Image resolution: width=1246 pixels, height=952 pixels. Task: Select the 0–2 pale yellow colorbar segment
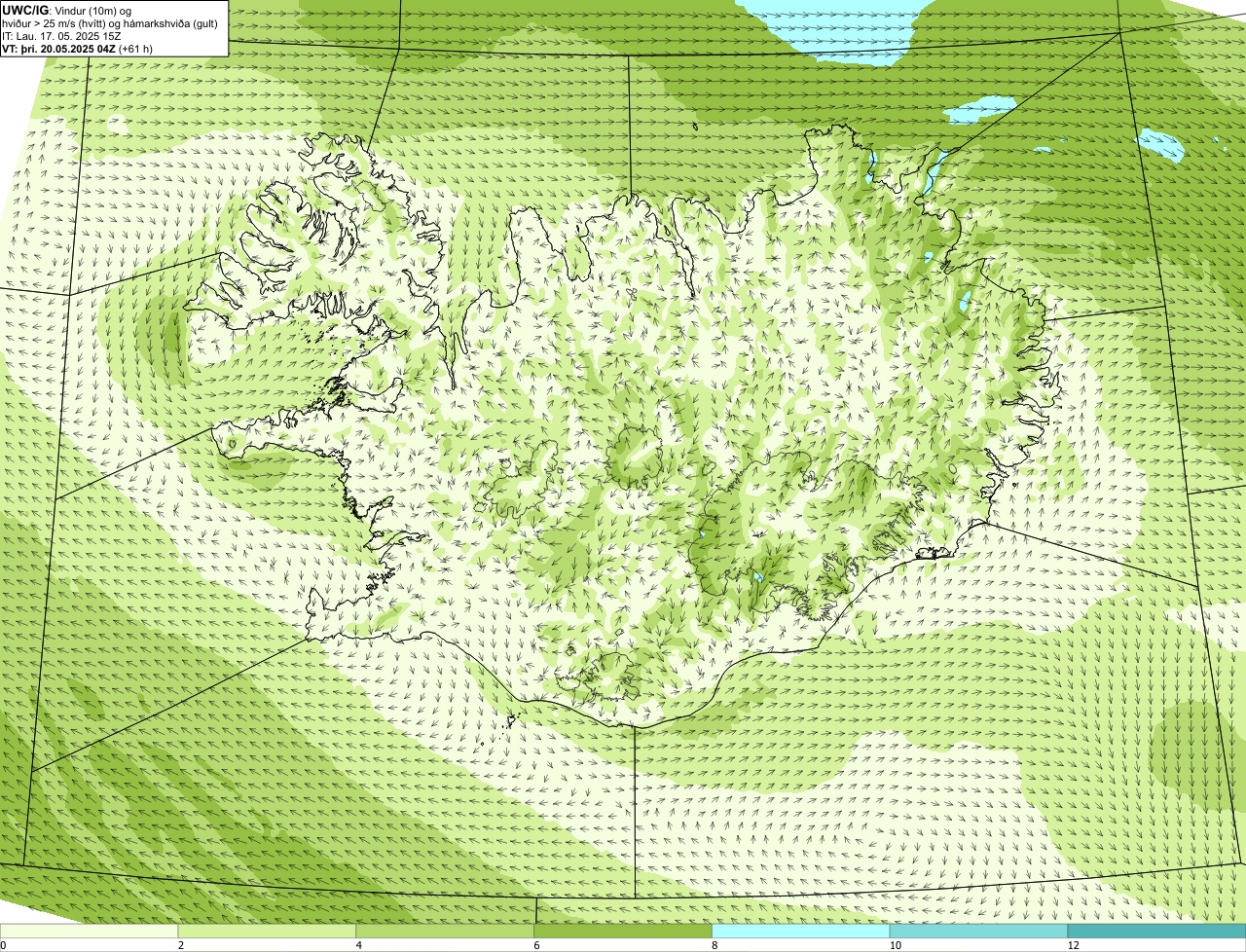pyautogui.click(x=90, y=931)
